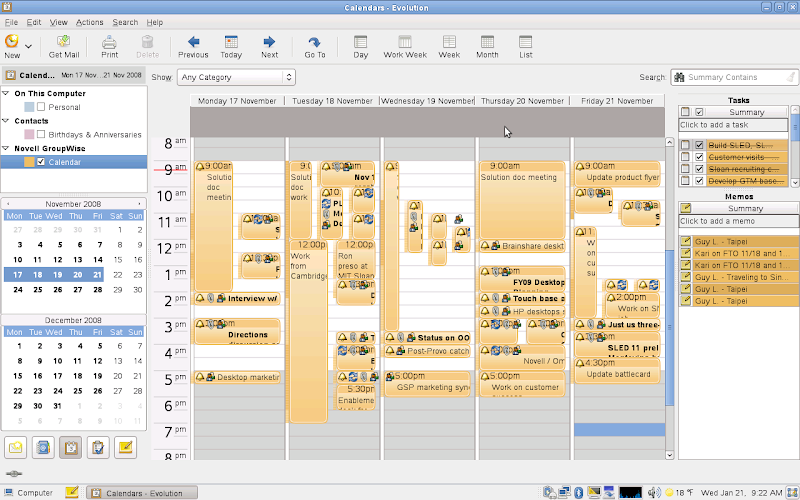Select the Thursday 20 November column header
The width and height of the screenshot is (800, 500).
[x=522, y=101]
